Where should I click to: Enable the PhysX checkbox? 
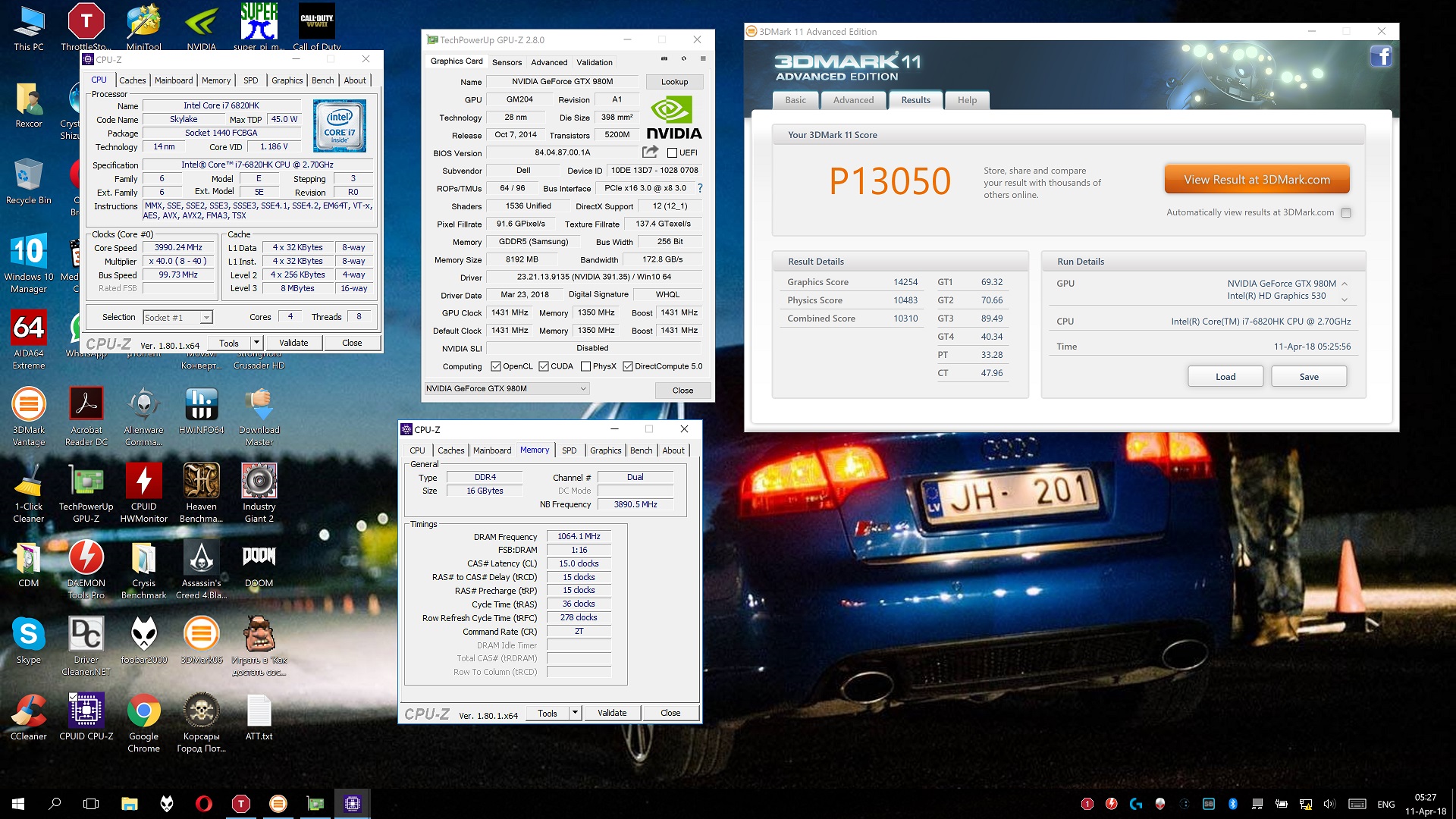(585, 366)
